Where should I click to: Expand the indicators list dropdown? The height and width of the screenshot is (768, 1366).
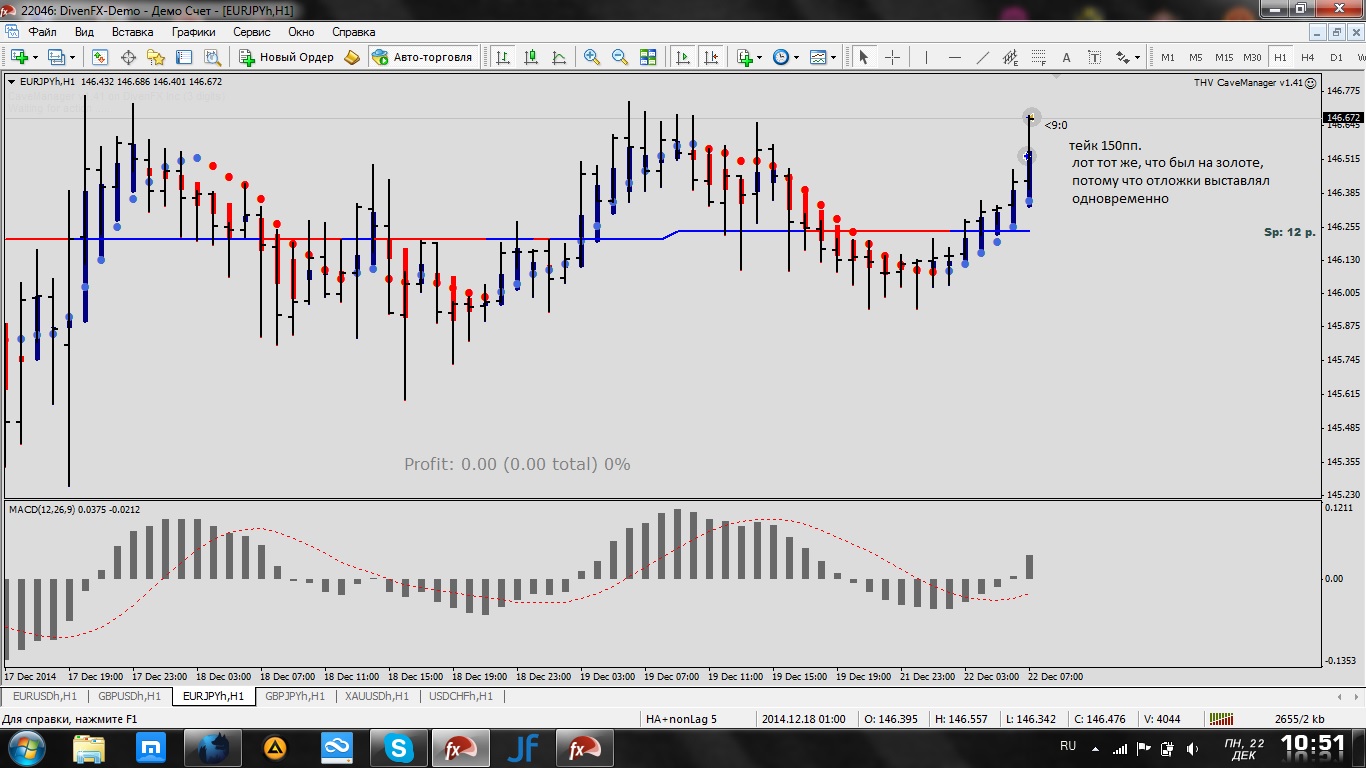760,57
